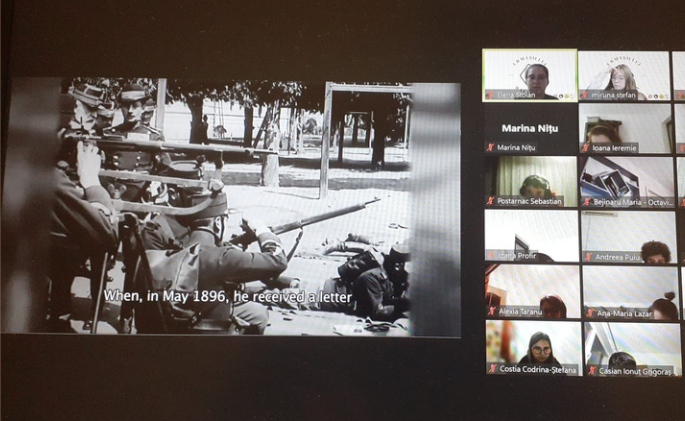Click the miruna stefan name label
Image resolution: width=685 pixels, height=421 pixels.
point(613,95)
